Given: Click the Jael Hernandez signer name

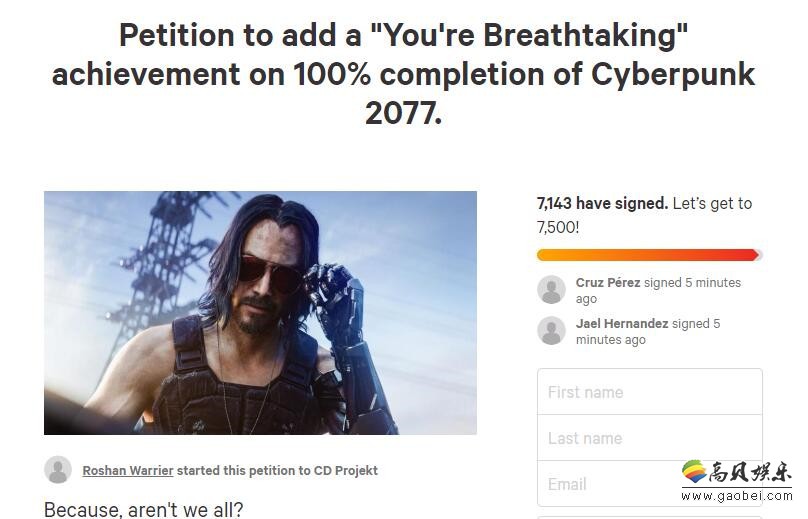Looking at the screenshot, I should click(622, 324).
